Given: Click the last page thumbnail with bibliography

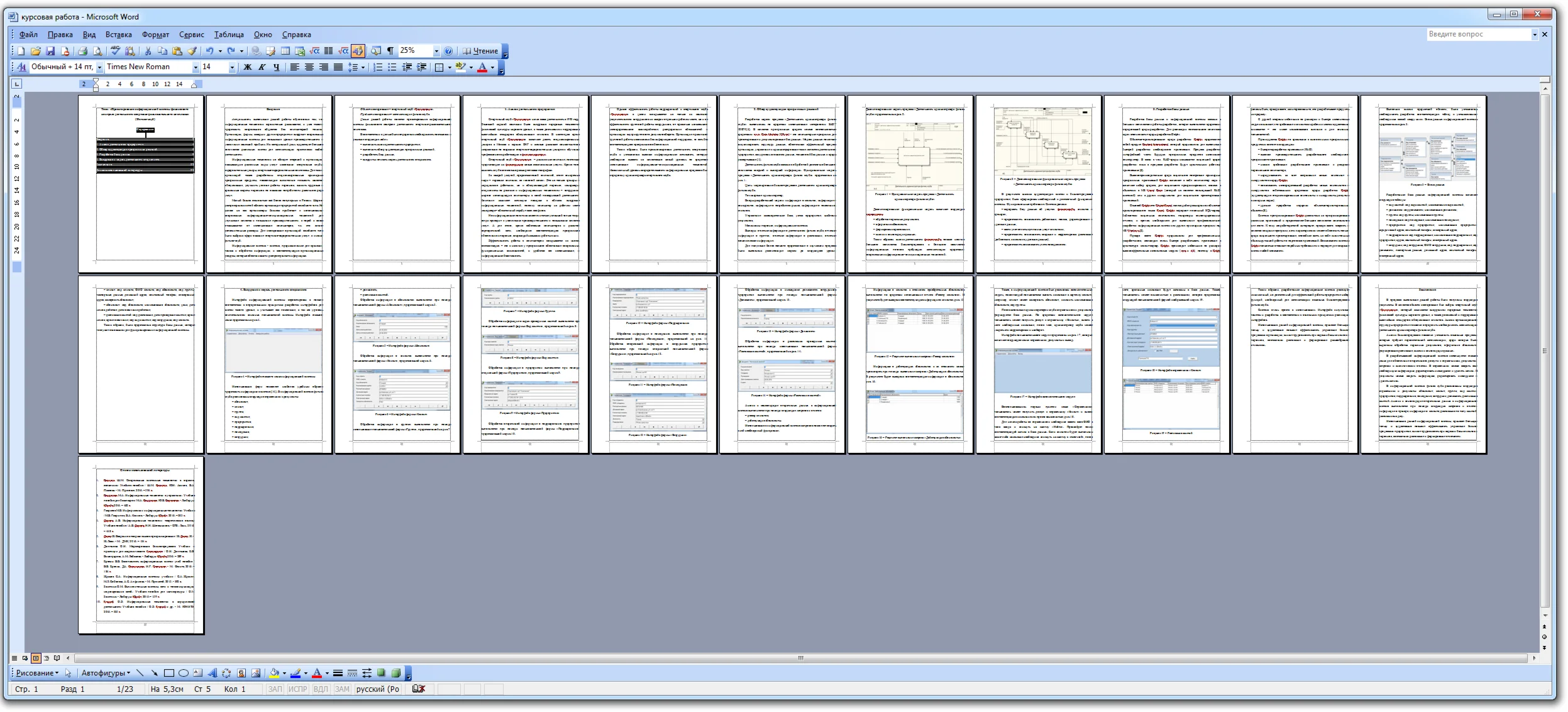Looking at the screenshot, I should tap(141, 545).
